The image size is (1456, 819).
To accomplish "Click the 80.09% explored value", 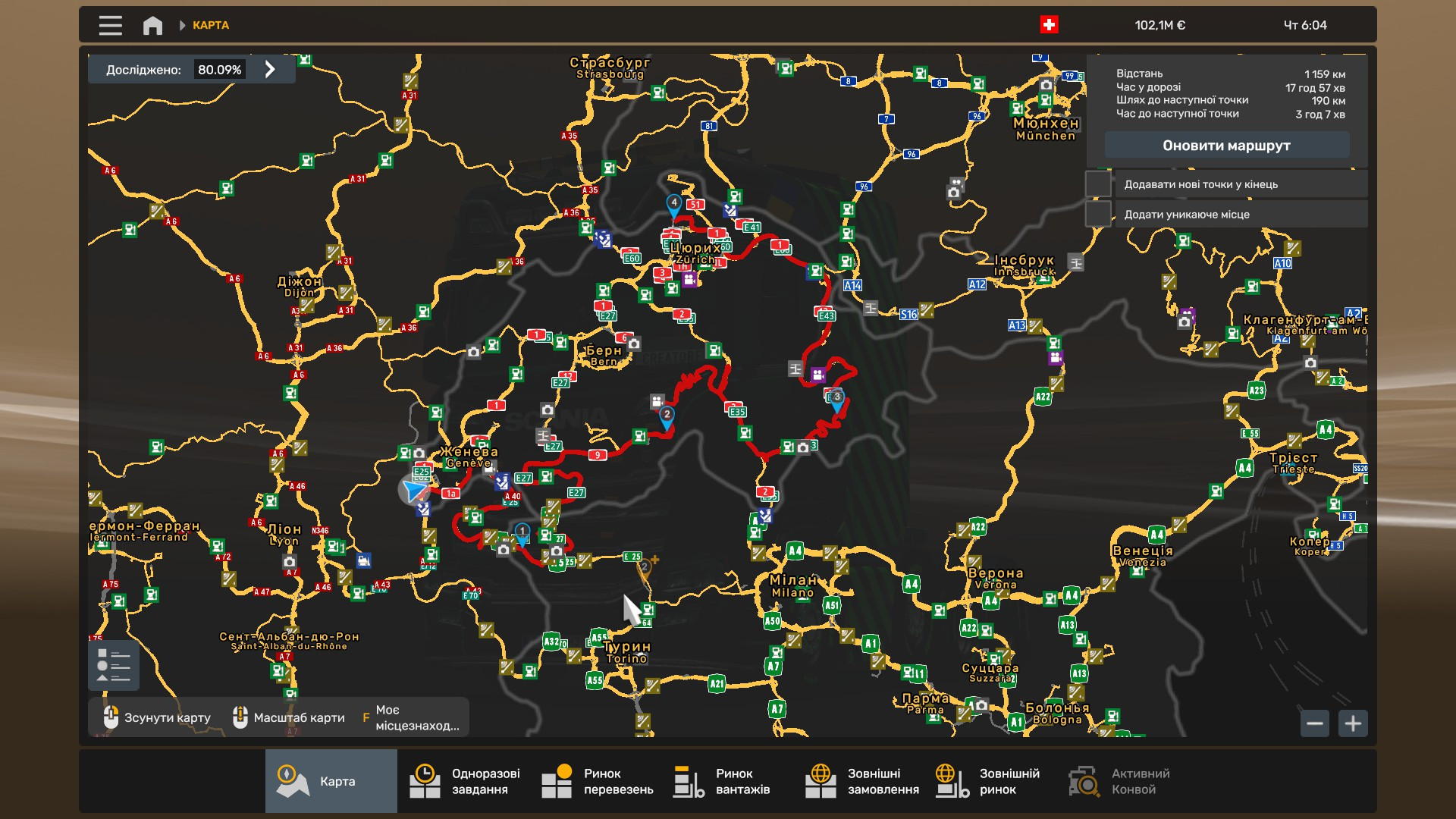I will click(219, 70).
